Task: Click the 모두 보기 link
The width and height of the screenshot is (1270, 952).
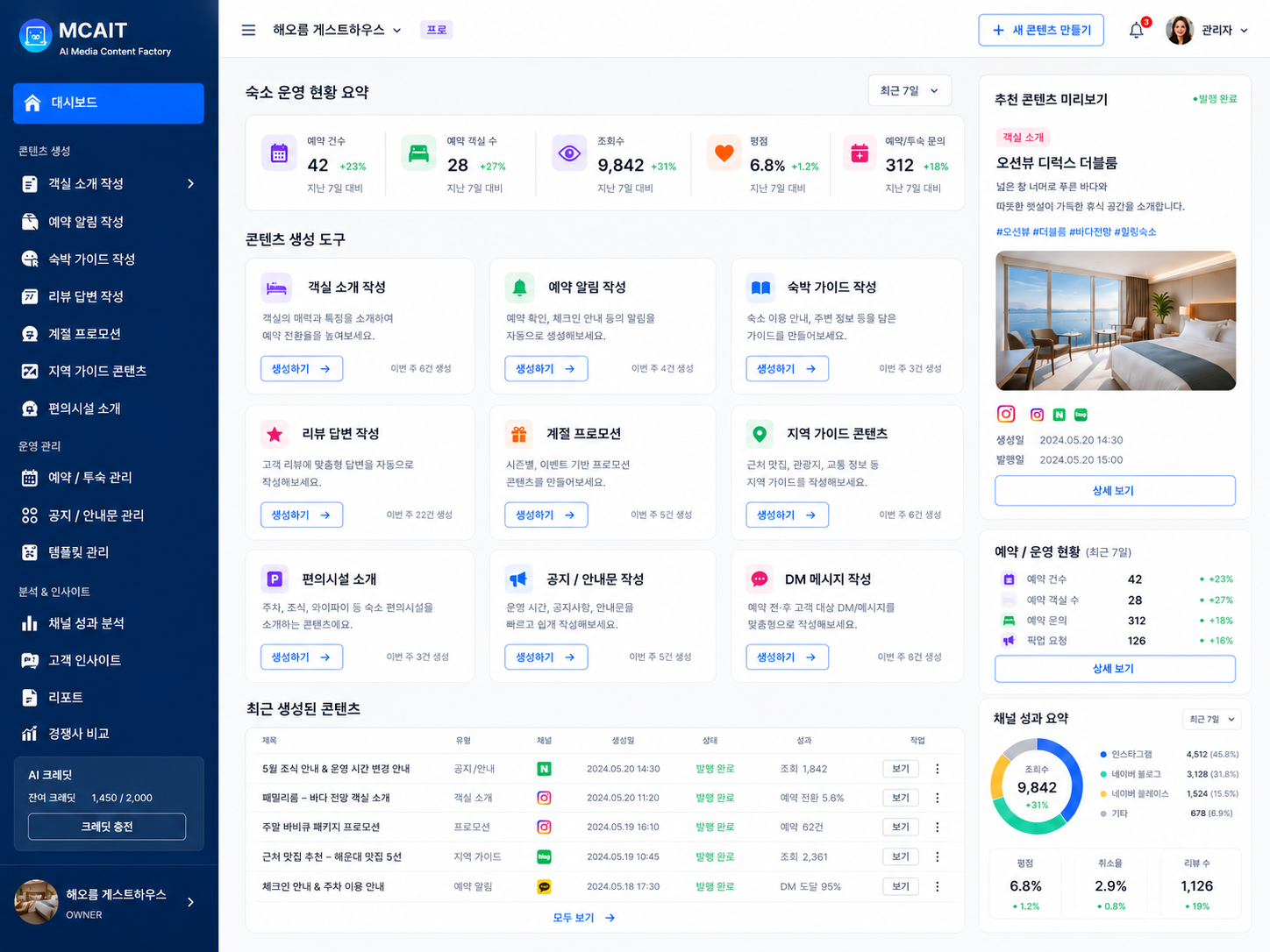Action: pyautogui.click(x=583, y=918)
